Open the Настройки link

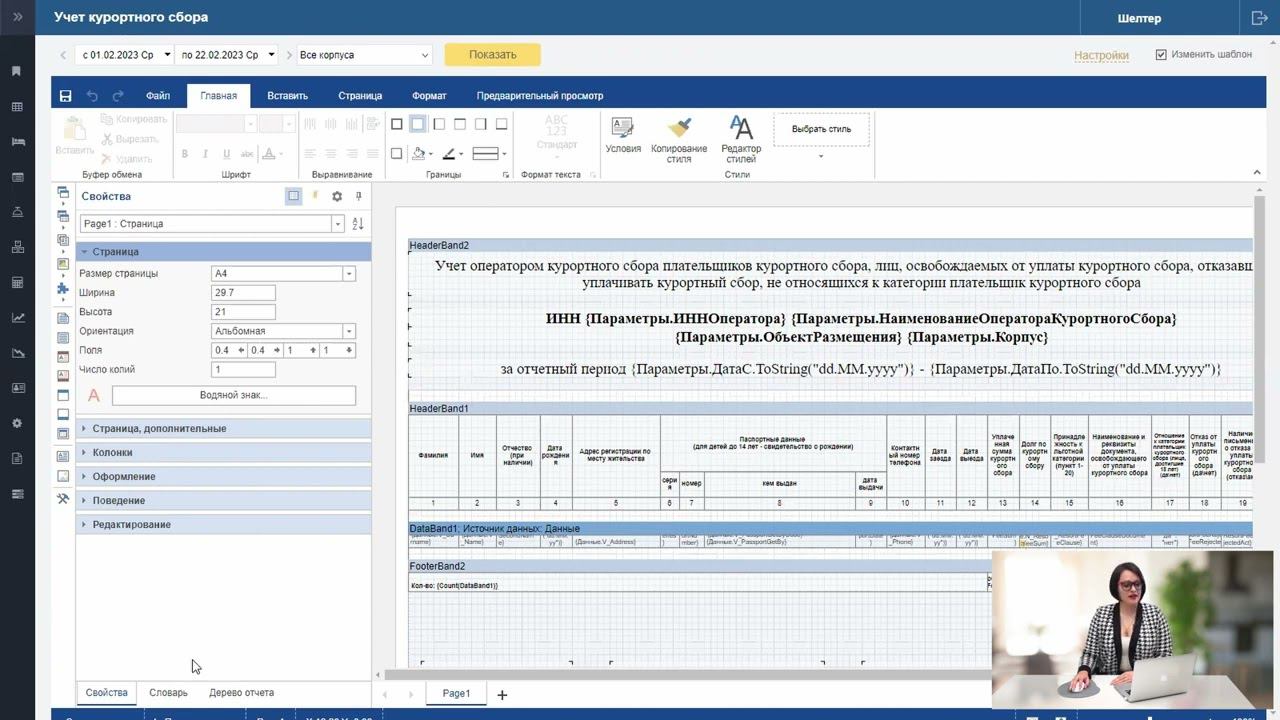point(1102,55)
